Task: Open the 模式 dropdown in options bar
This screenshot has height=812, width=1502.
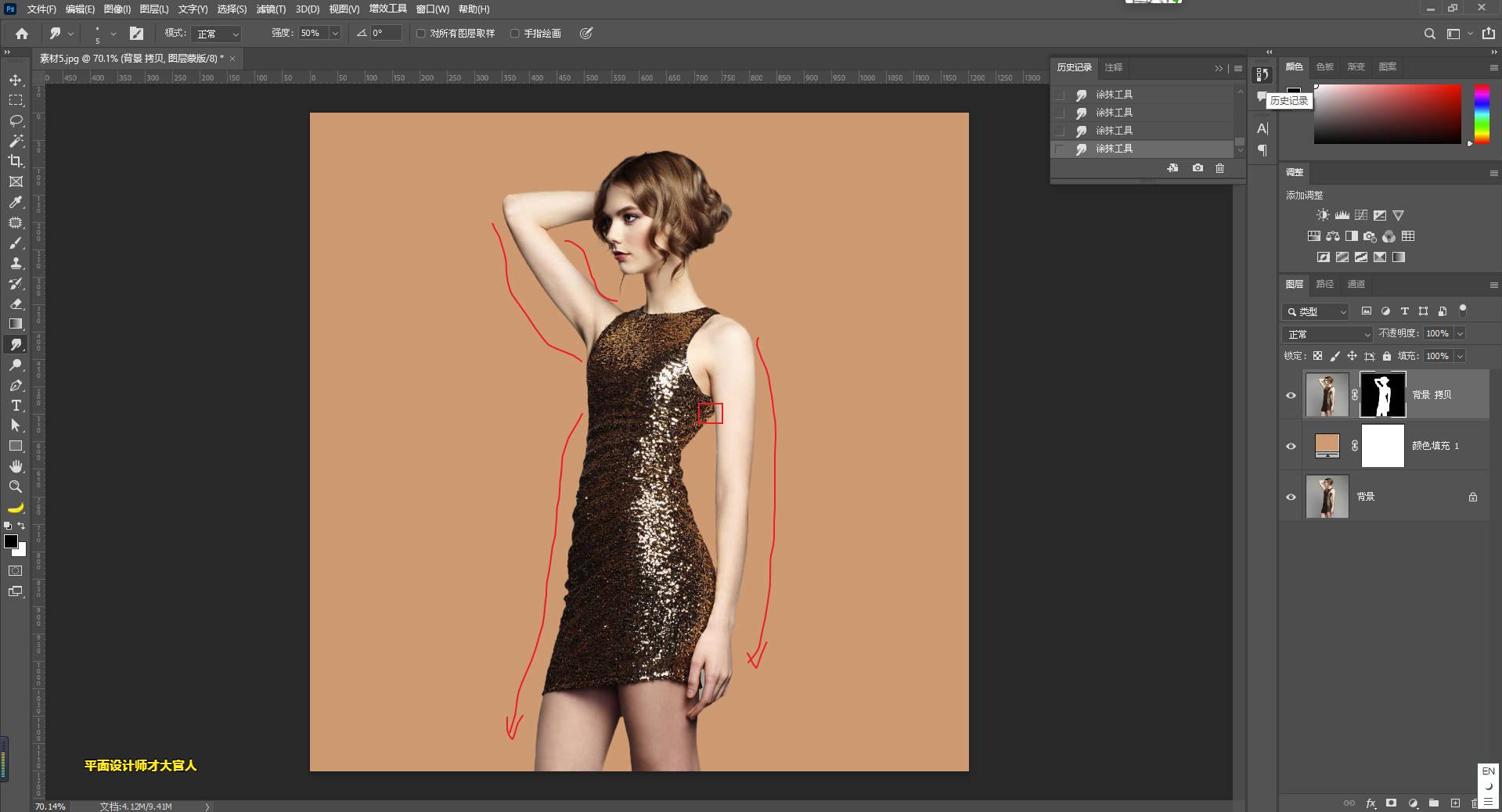Action: [217, 34]
